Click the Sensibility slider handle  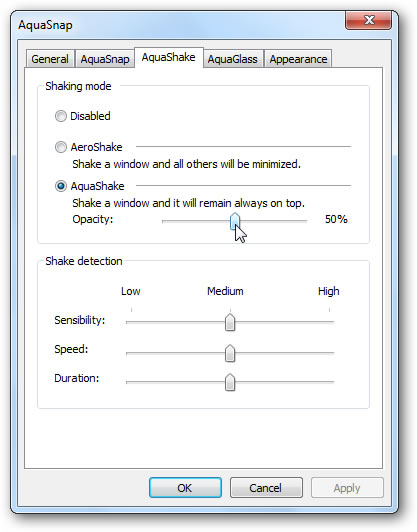[230, 322]
